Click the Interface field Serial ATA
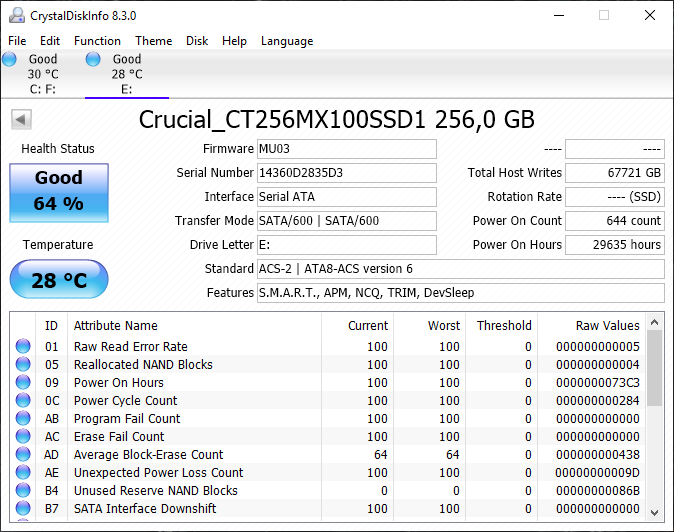 347,197
